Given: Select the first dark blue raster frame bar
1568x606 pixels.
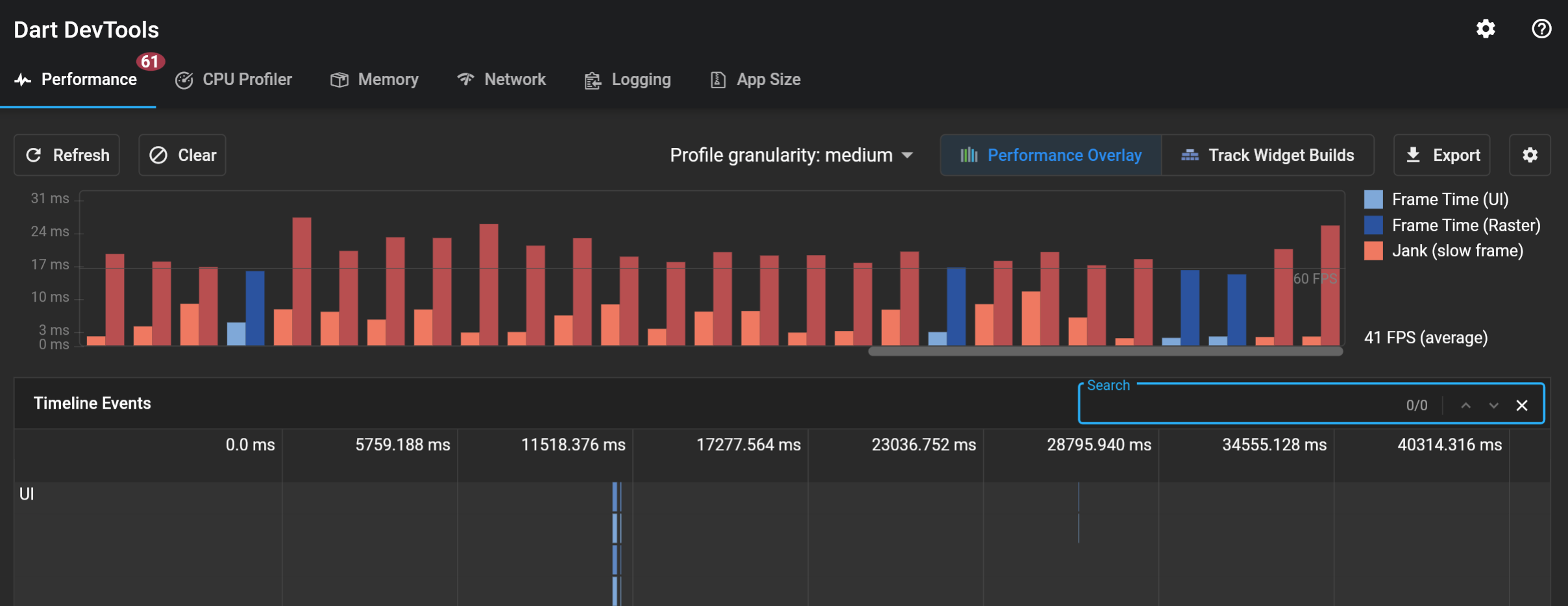Looking at the screenshot, I should coord(255,308).
